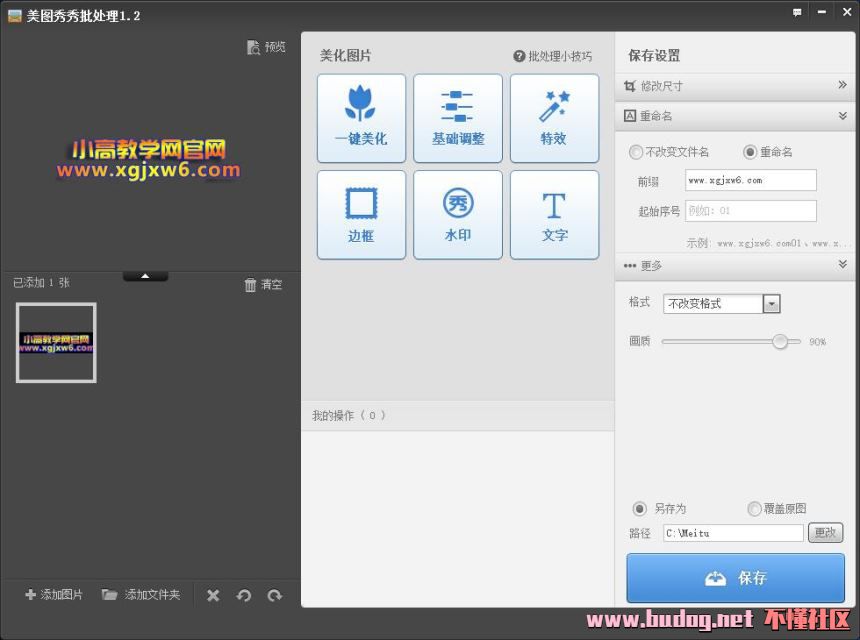The height and width of the screenshot is (640, 860).
Task: Click the 已添加 1 张 count label
Action: pos(41,282)
